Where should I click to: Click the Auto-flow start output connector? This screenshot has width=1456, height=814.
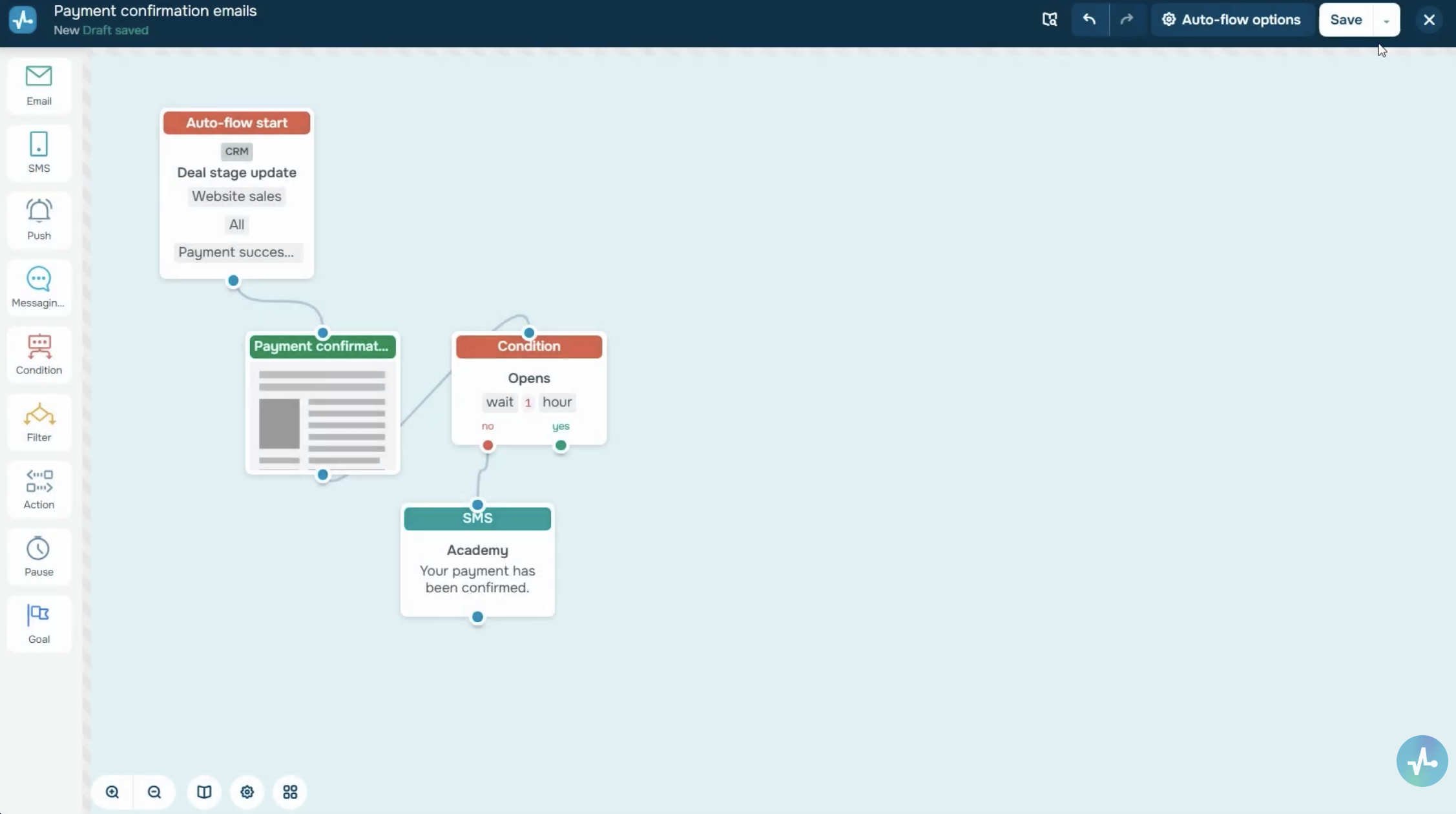tap(233, 280)
